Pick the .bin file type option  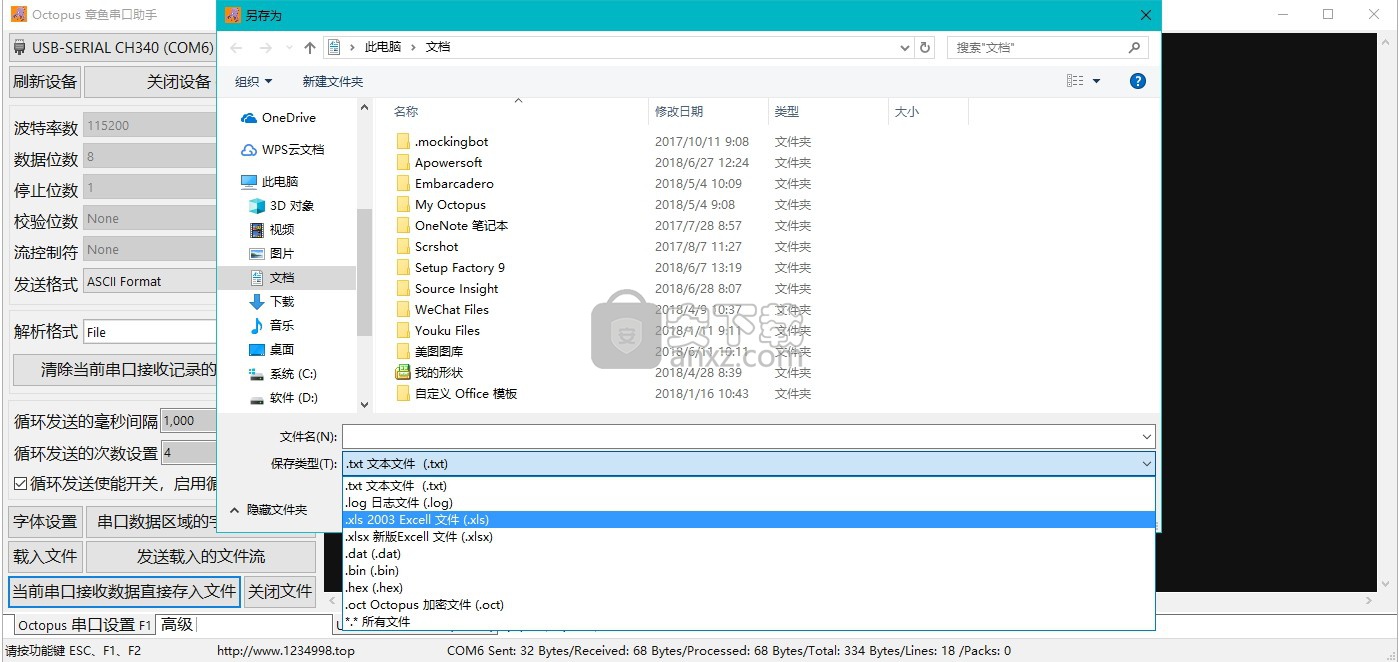click(x=749, y=571)
